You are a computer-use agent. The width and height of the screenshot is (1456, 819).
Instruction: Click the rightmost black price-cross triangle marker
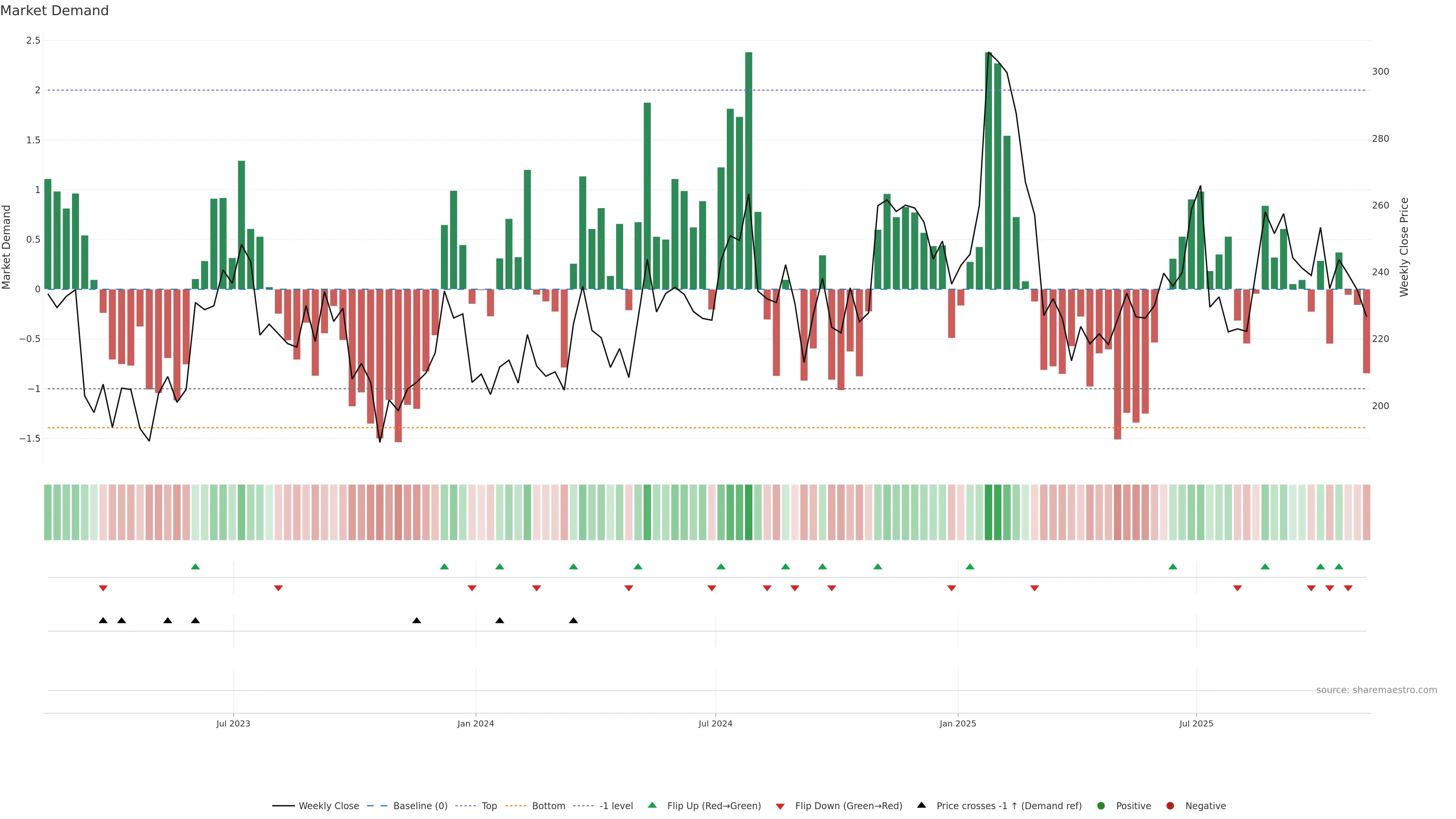573,621
